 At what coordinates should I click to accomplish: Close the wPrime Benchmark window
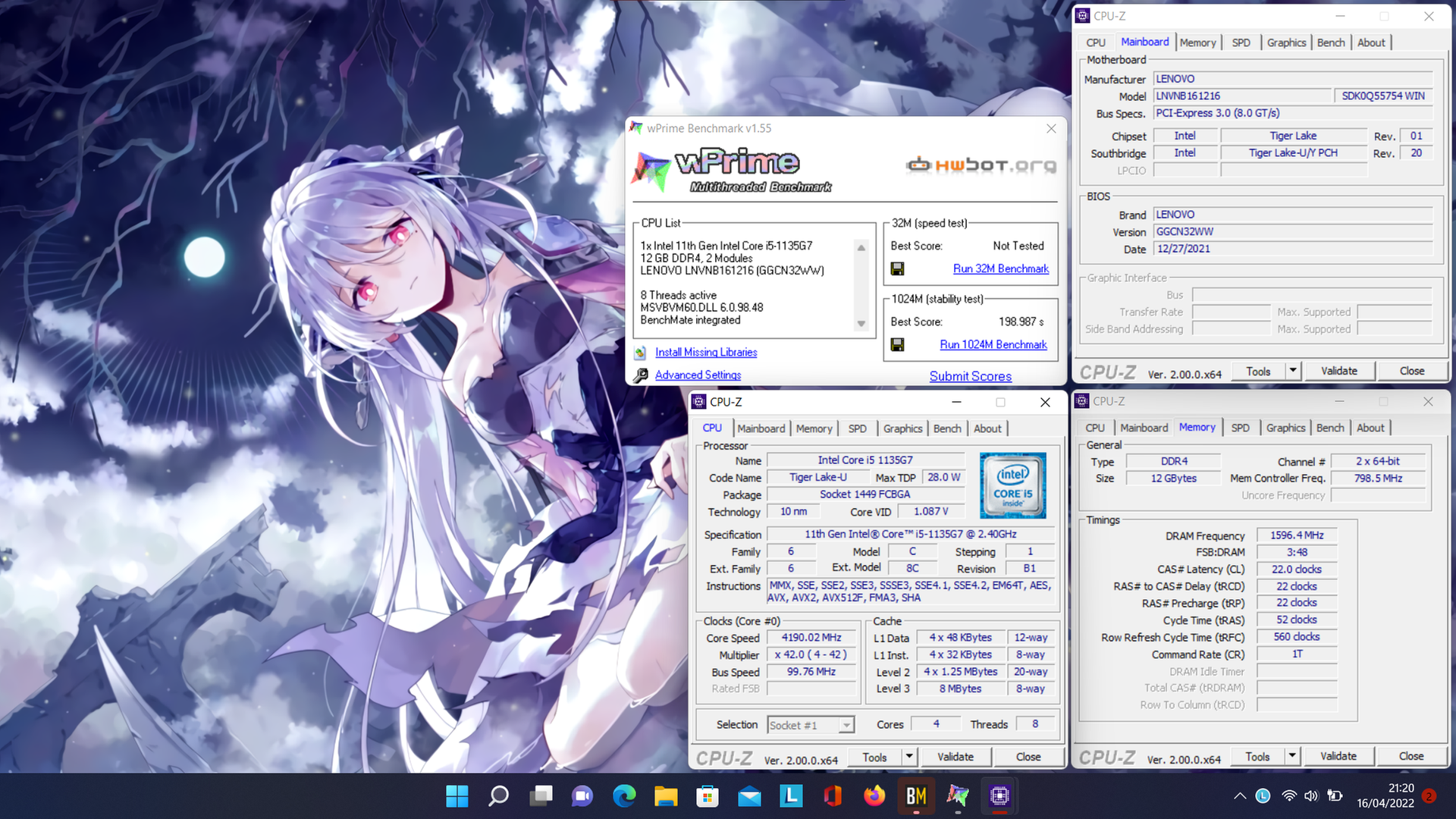click(1051, 128)
